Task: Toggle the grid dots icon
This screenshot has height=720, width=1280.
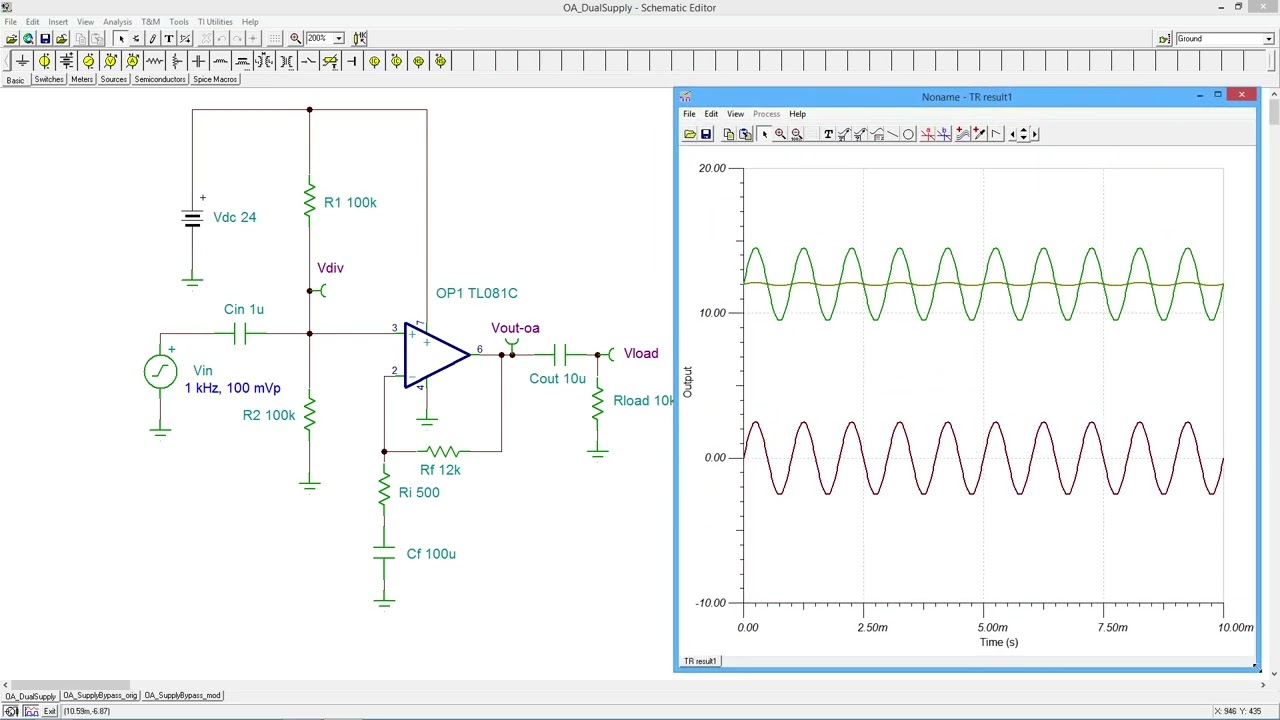Action: (x=275, y=39)
